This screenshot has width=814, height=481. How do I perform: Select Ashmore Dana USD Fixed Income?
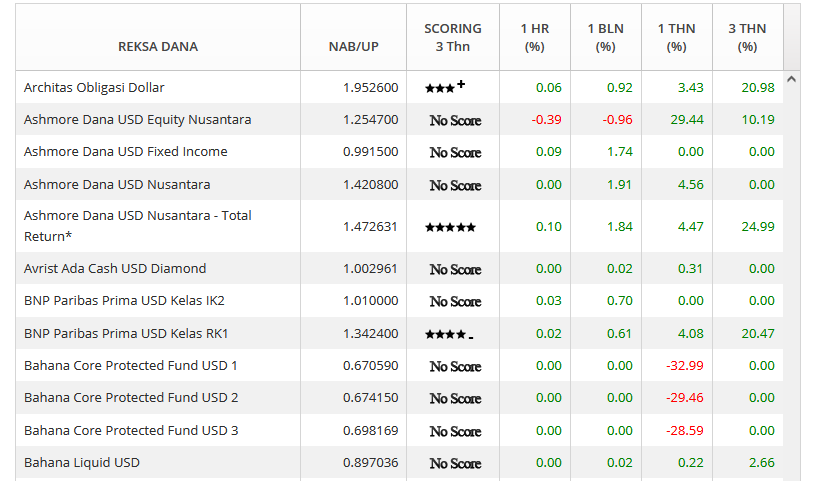click(126, 152)
